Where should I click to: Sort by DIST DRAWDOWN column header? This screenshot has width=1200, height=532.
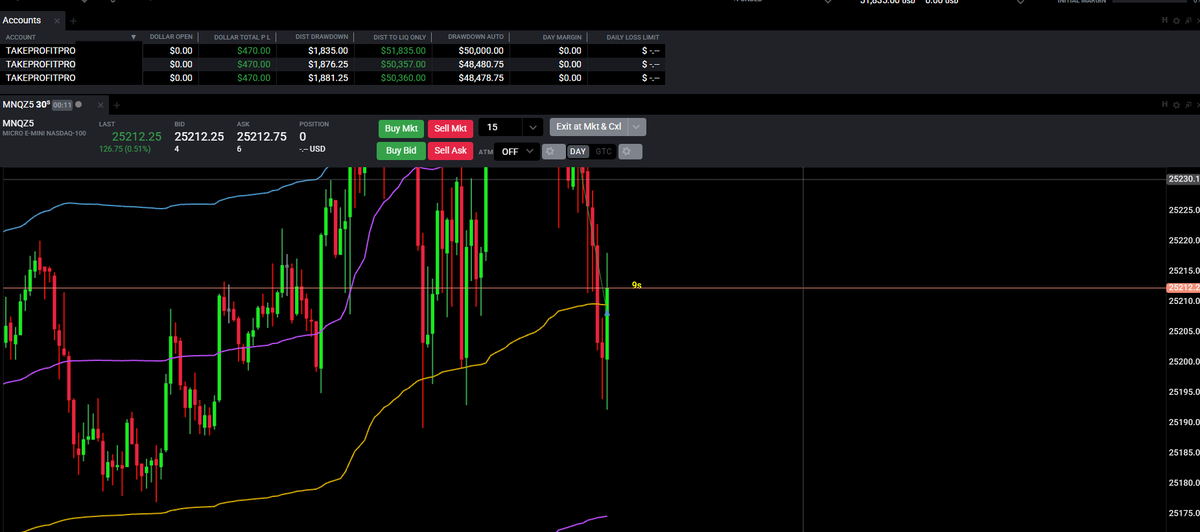(x=321, y=37)
